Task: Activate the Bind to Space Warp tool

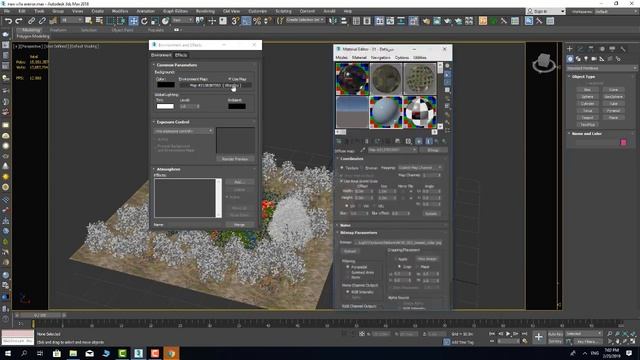Action: 53,21
